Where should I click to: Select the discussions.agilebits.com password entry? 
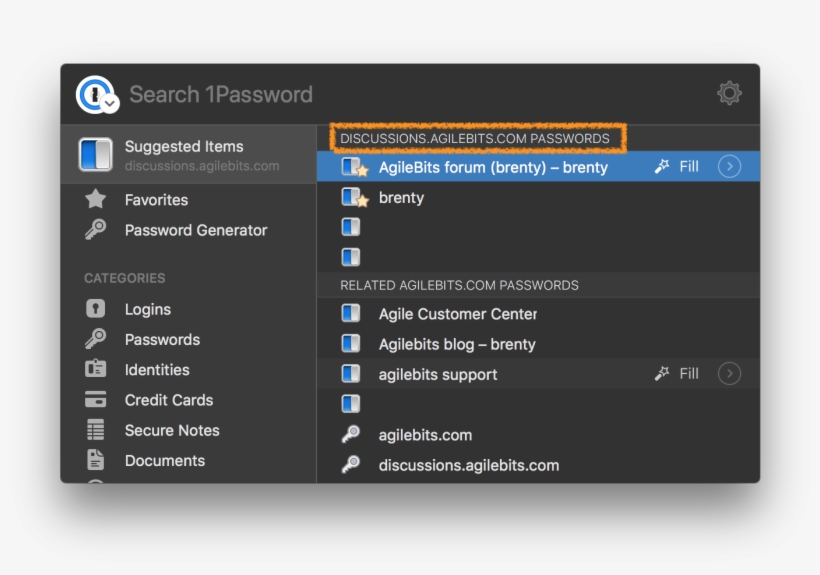468,465
